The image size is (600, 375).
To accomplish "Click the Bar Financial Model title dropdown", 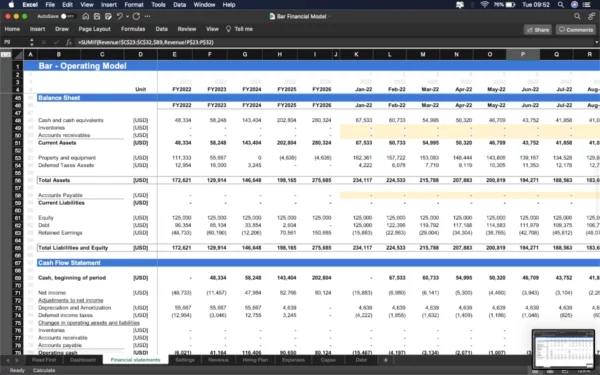I will [x=329, y=16].
